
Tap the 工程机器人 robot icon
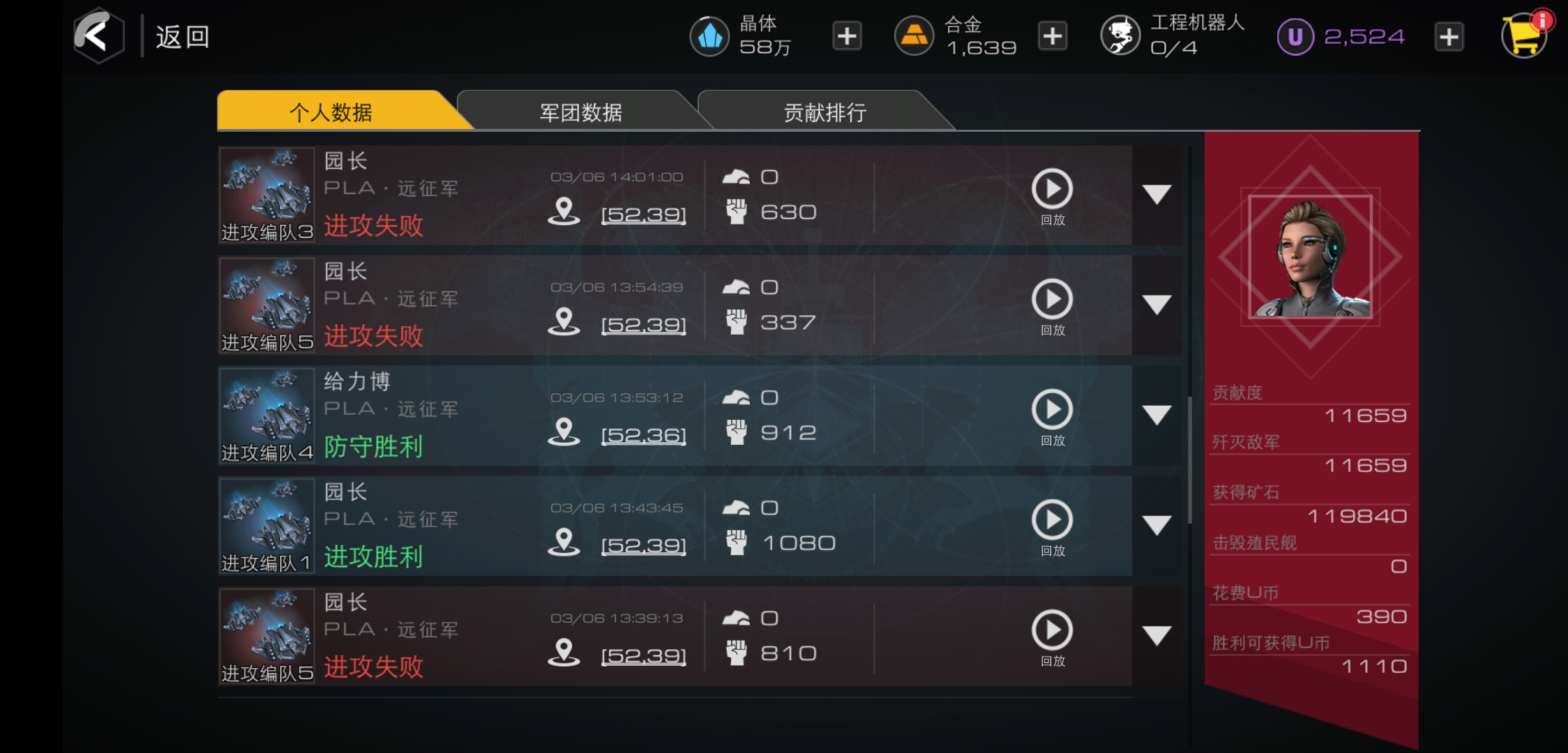pos(1120,36)
